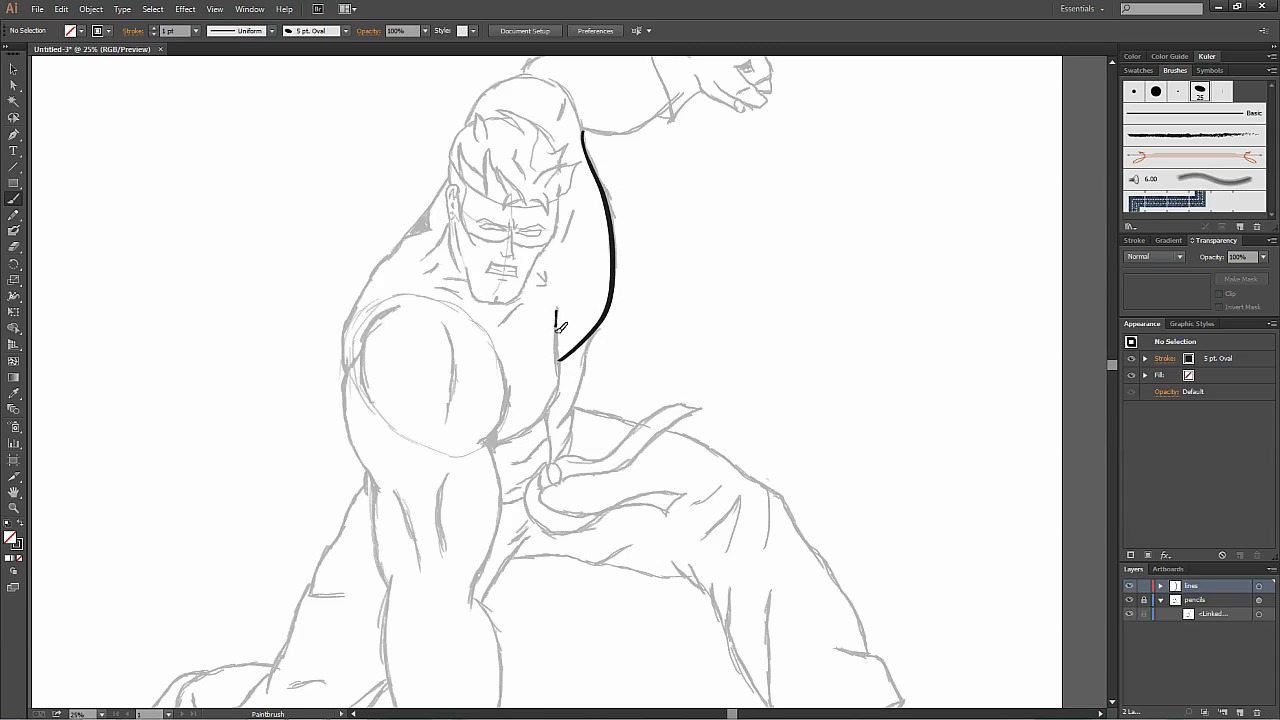Image resolution: width=1280 pixels, height=720 pixels.
Task: Hide the 'lines' layer eye icon
Action: [x=1130, y=586]
